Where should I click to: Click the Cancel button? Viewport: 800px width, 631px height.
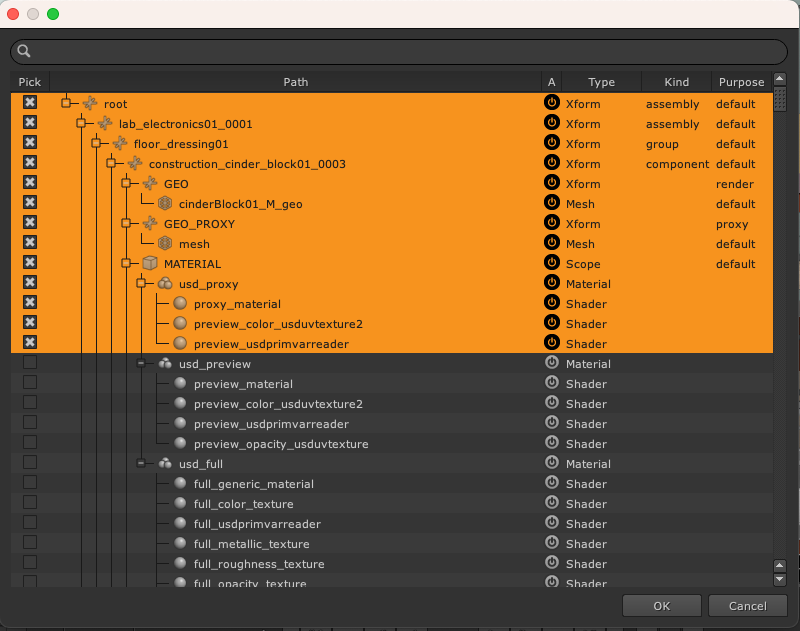747,605
